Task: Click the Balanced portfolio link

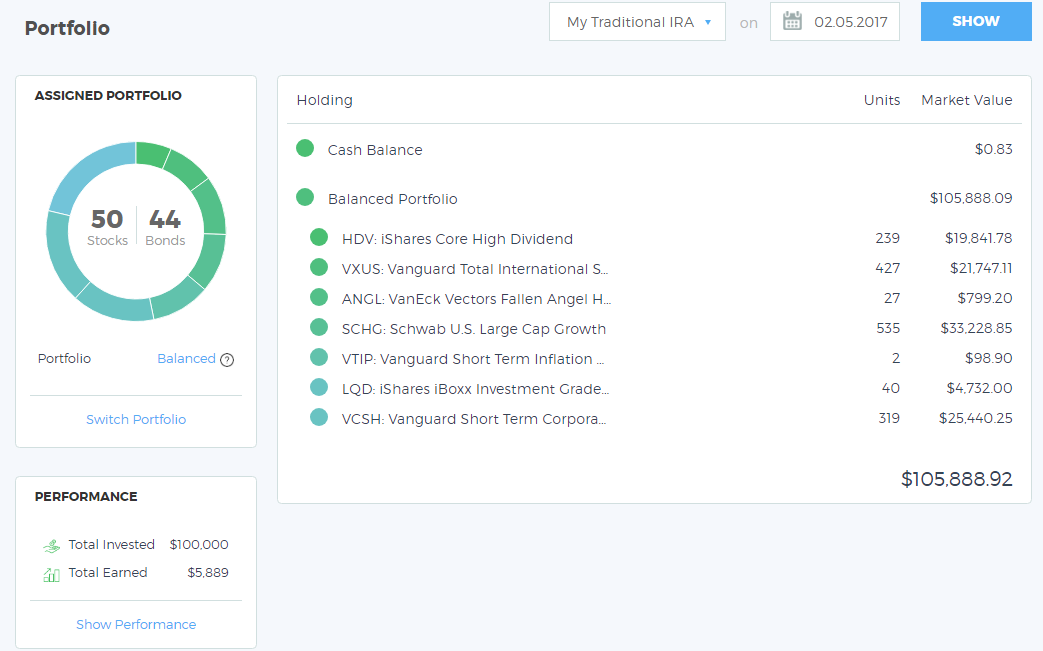Action: (x=186, y=359)
